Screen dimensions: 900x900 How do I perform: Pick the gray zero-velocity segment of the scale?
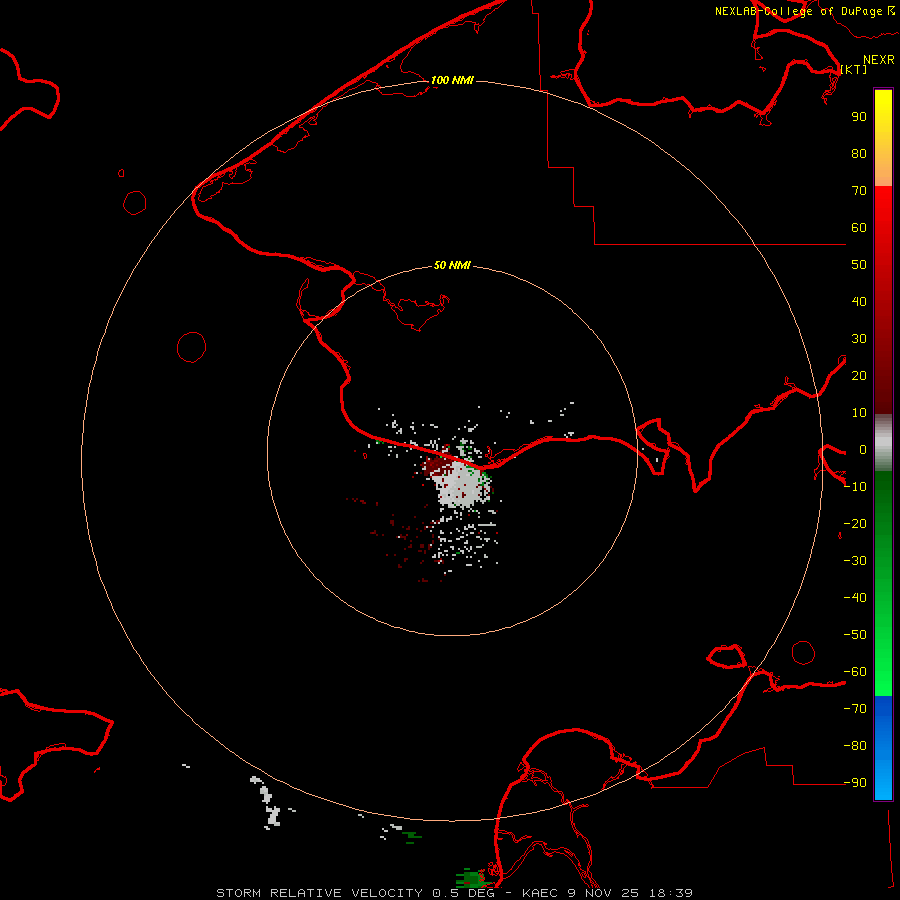(x=883, y=443)
